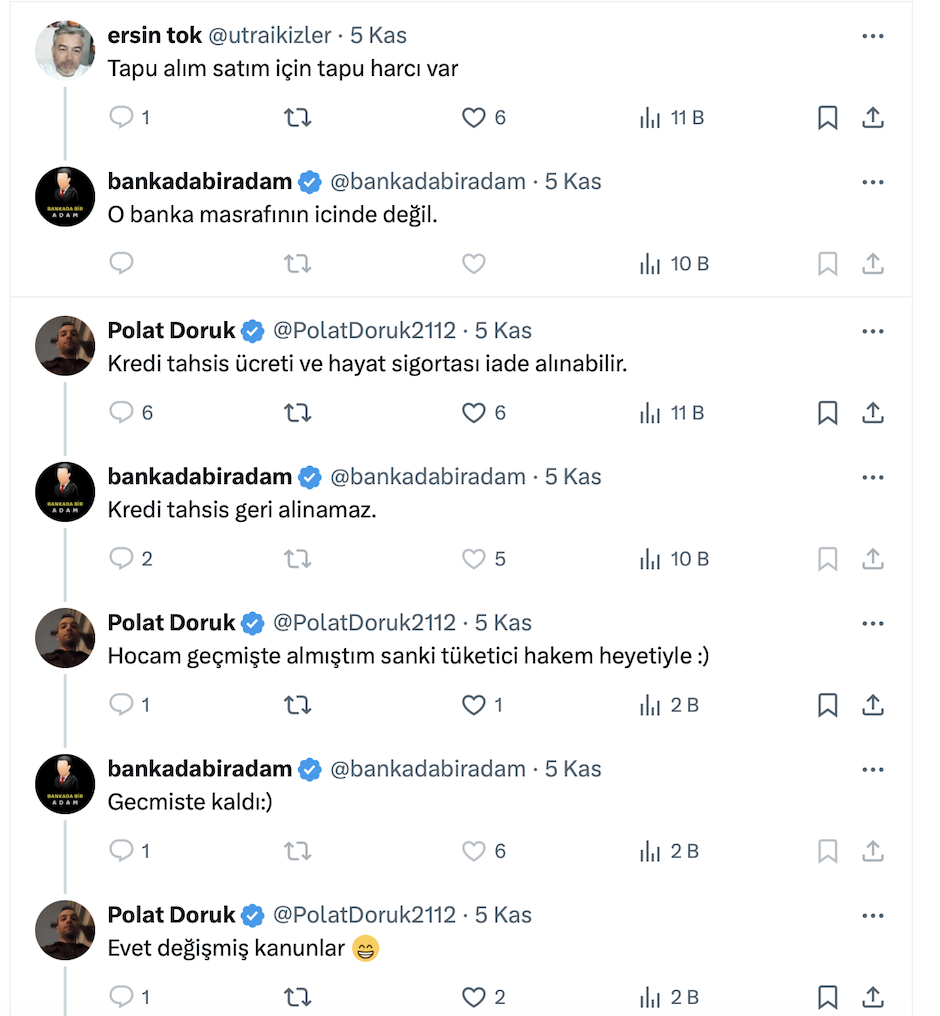Open ersin tok's profile name link
Image resolution: width=940 pixels, height=1016 pixels.
tap(153, 36)
